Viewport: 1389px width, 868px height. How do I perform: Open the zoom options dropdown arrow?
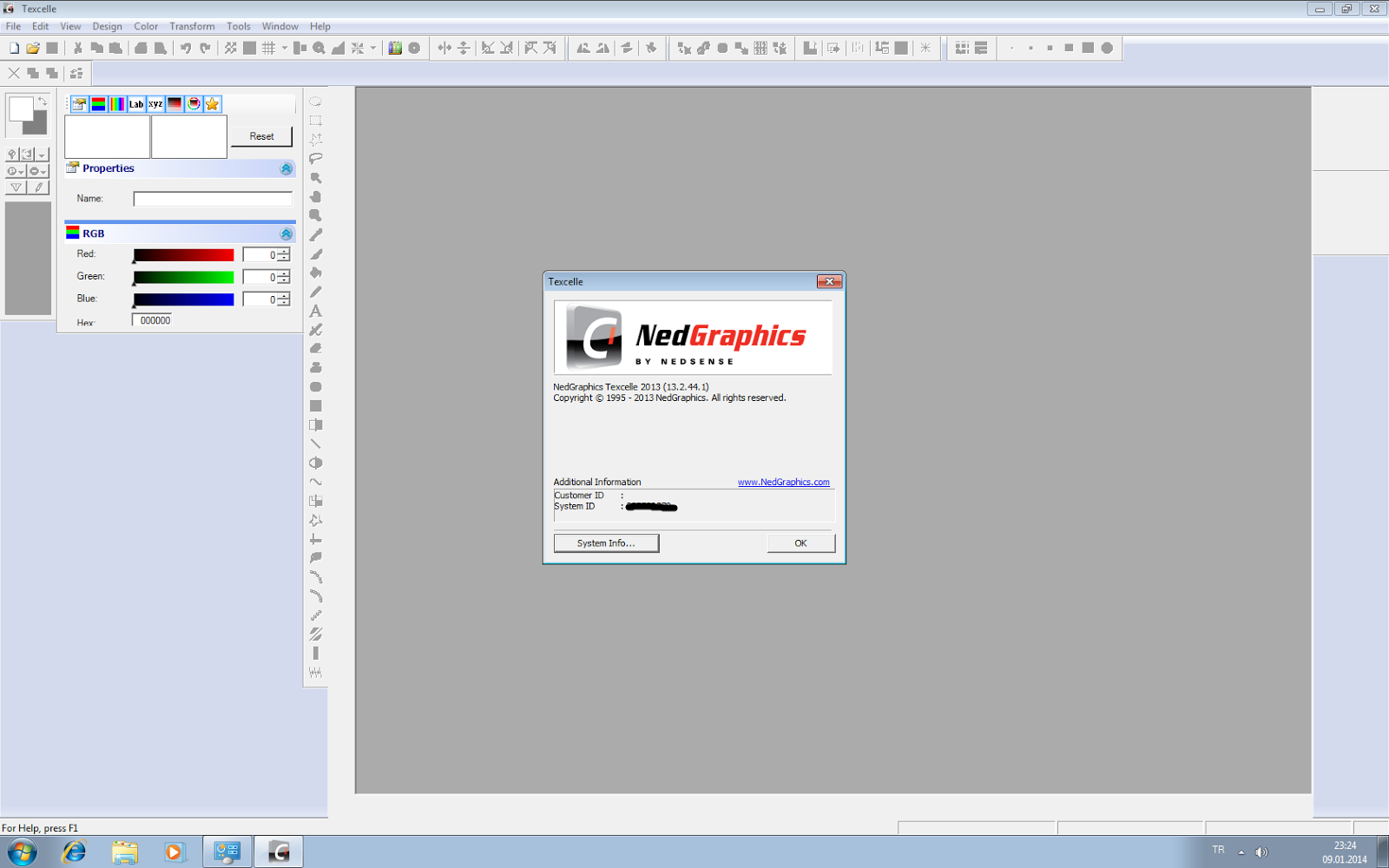click(x=374, y=48)
